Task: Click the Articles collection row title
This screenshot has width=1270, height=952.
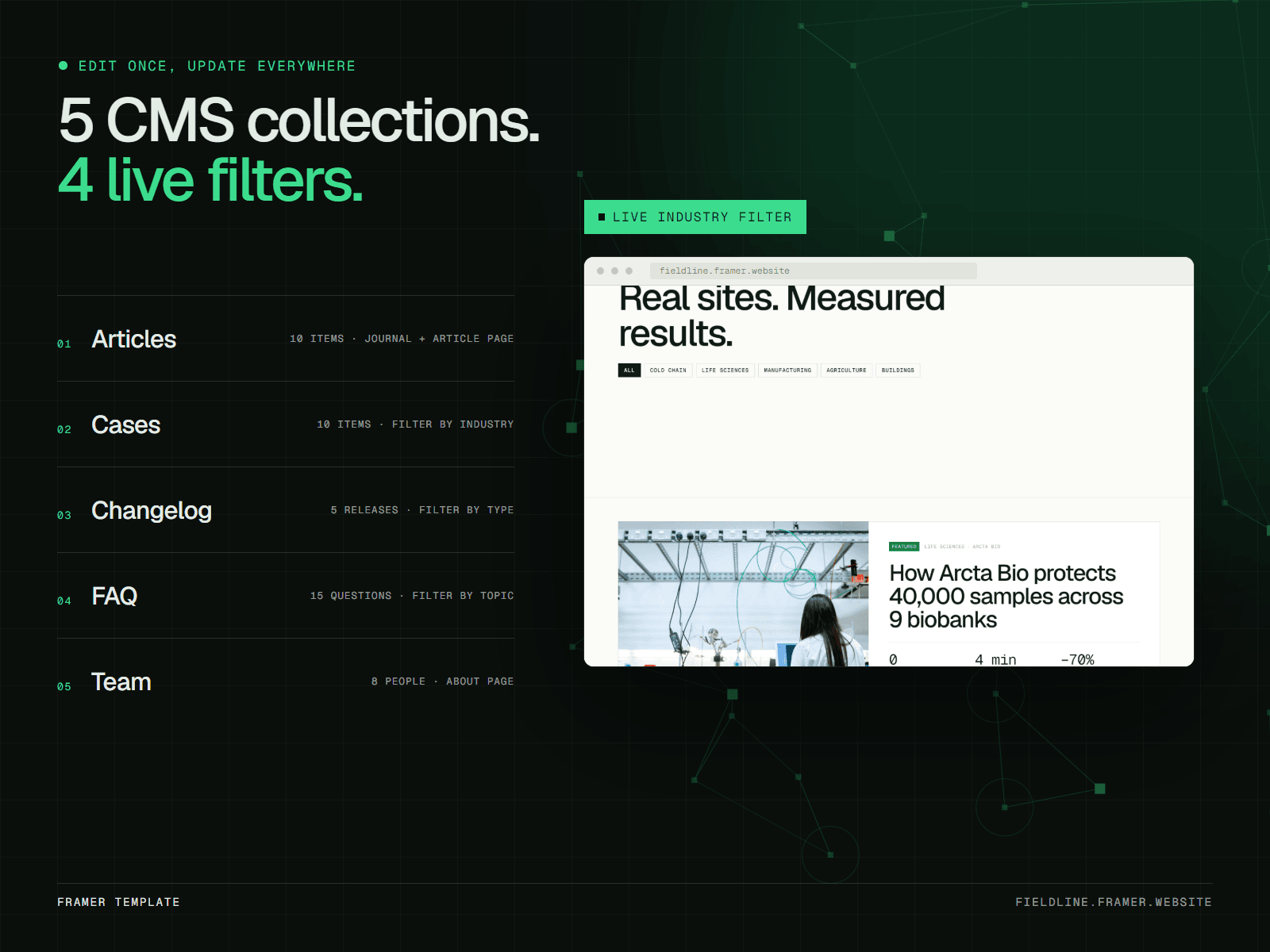Action: 134,339
